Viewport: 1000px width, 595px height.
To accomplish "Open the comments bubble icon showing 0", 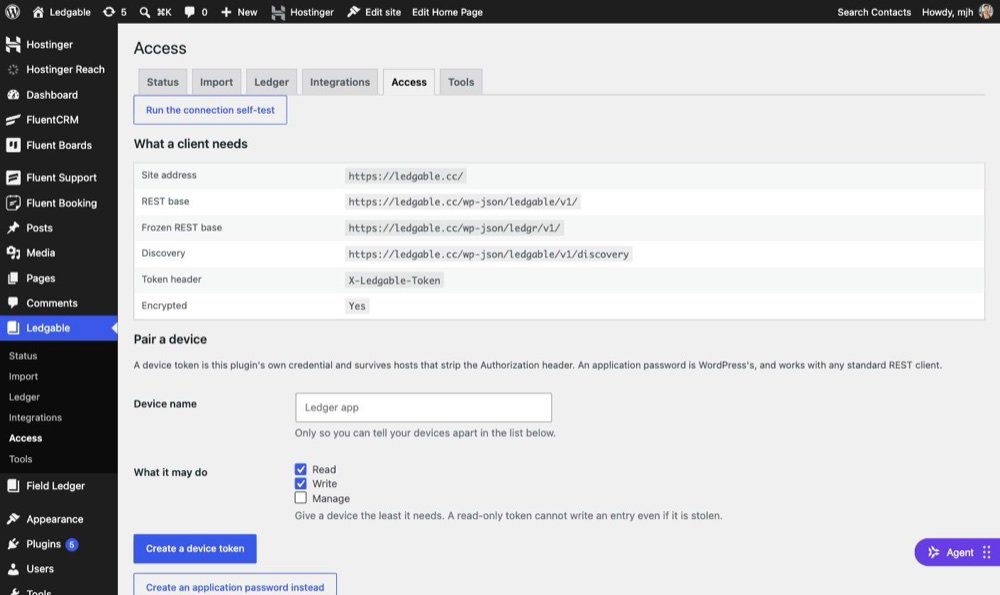I will (x=189, y=11).
